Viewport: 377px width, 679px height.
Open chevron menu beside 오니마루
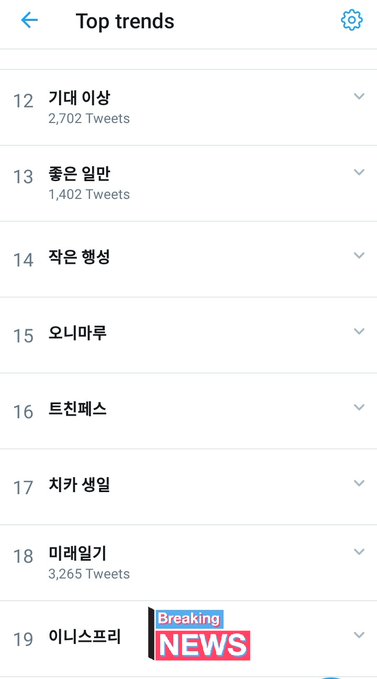[359, 331]
